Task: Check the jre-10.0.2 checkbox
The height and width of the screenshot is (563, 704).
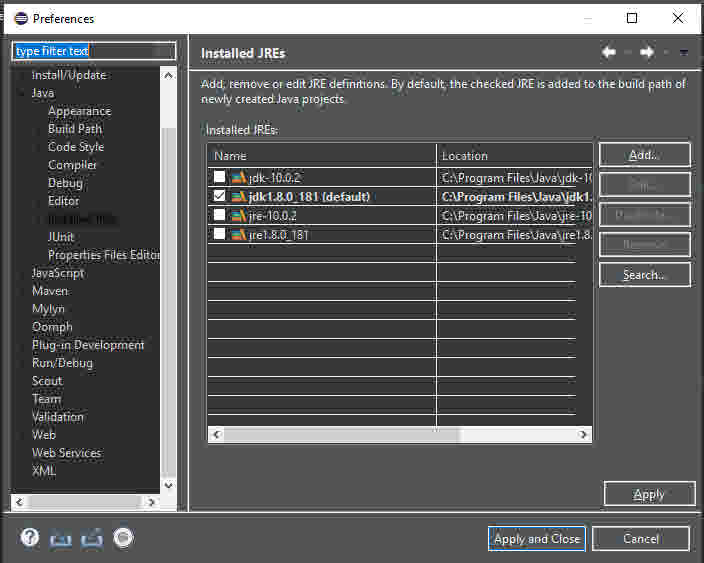Action: [x=219, y=215]
